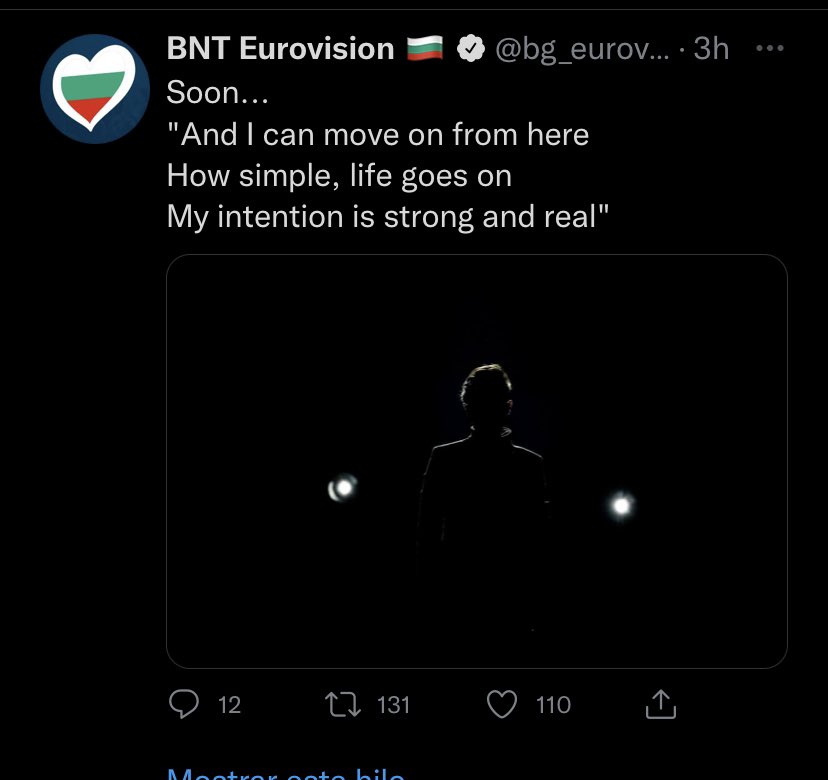Like the tweet with the heart icon
This screenshot has height=780, width=828.
coord(501,705)
